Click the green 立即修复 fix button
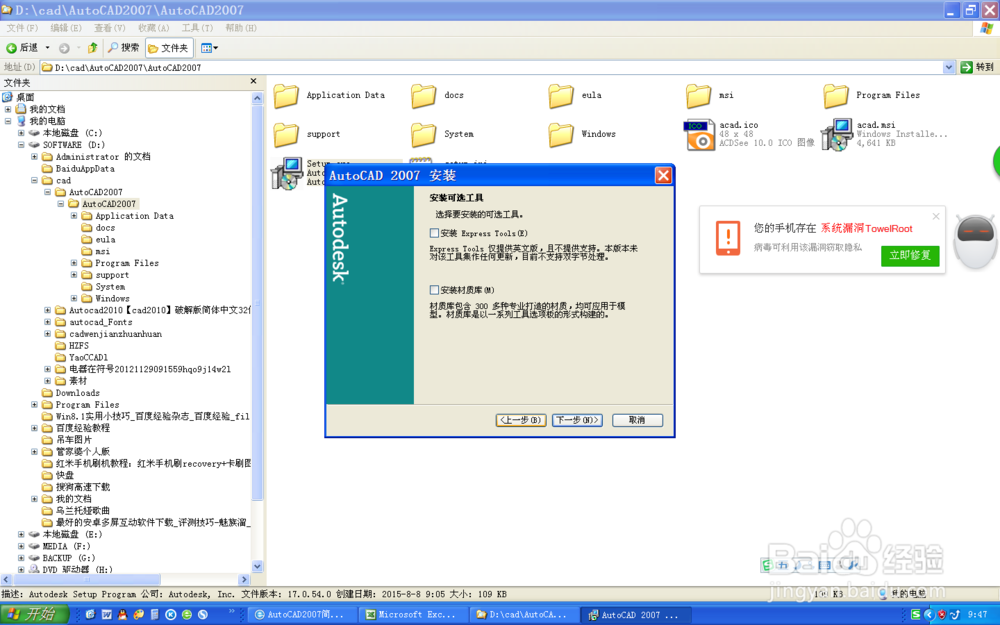 pos(910,256)
